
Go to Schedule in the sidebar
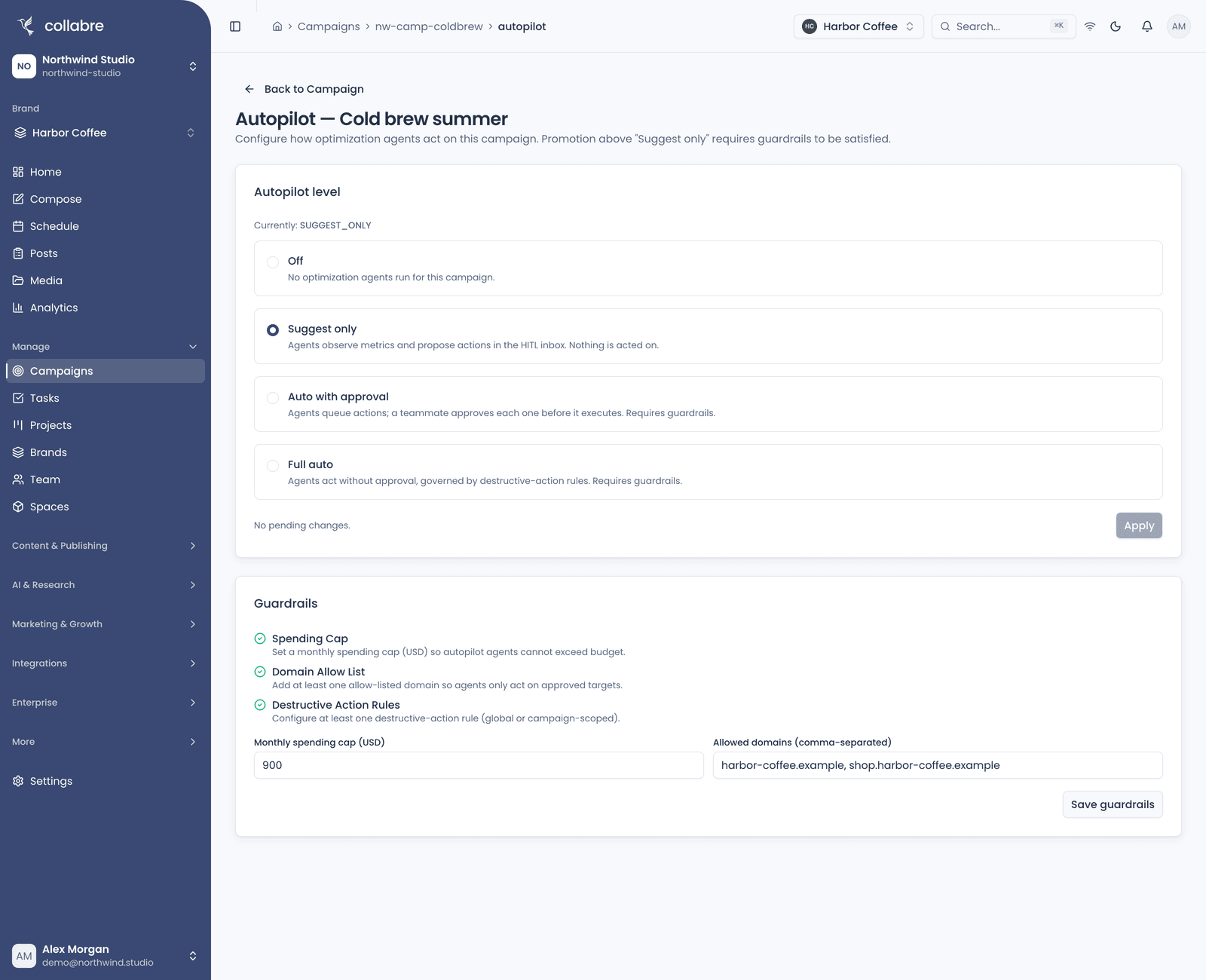pyautogui.click(x=106, y=226)
